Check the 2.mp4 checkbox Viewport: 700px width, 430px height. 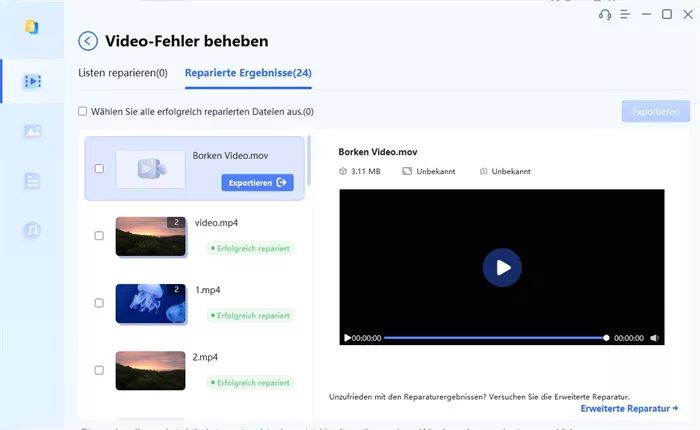click(x=99, y=370)
